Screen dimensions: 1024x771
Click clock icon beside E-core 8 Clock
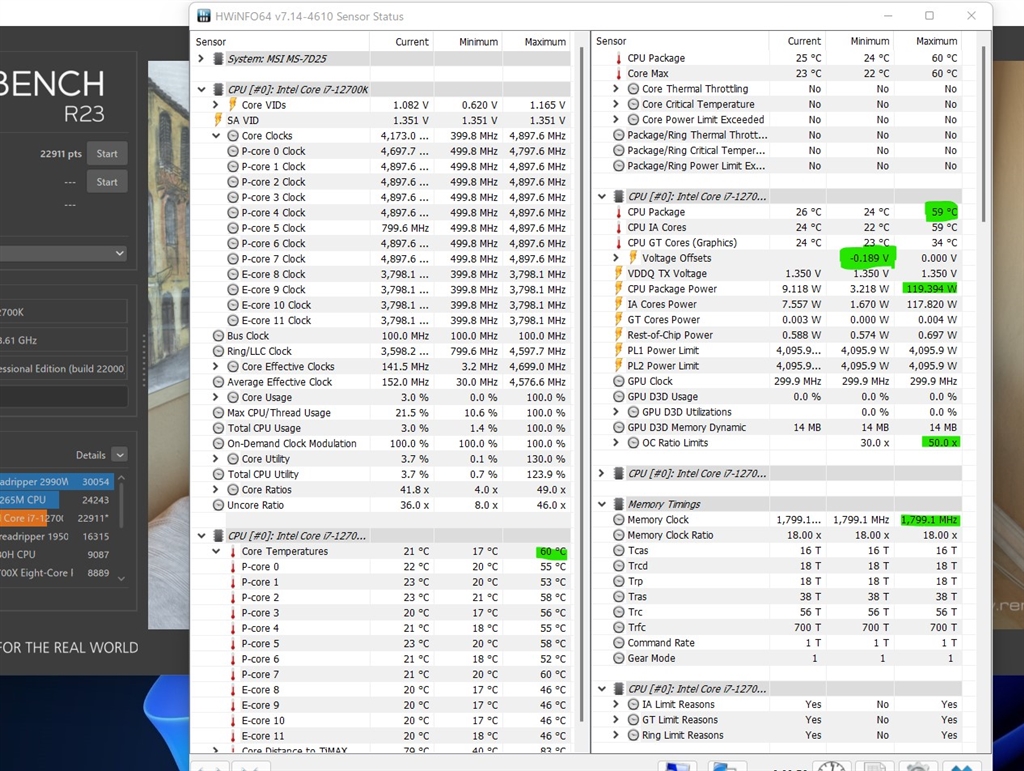pos(233,274)
